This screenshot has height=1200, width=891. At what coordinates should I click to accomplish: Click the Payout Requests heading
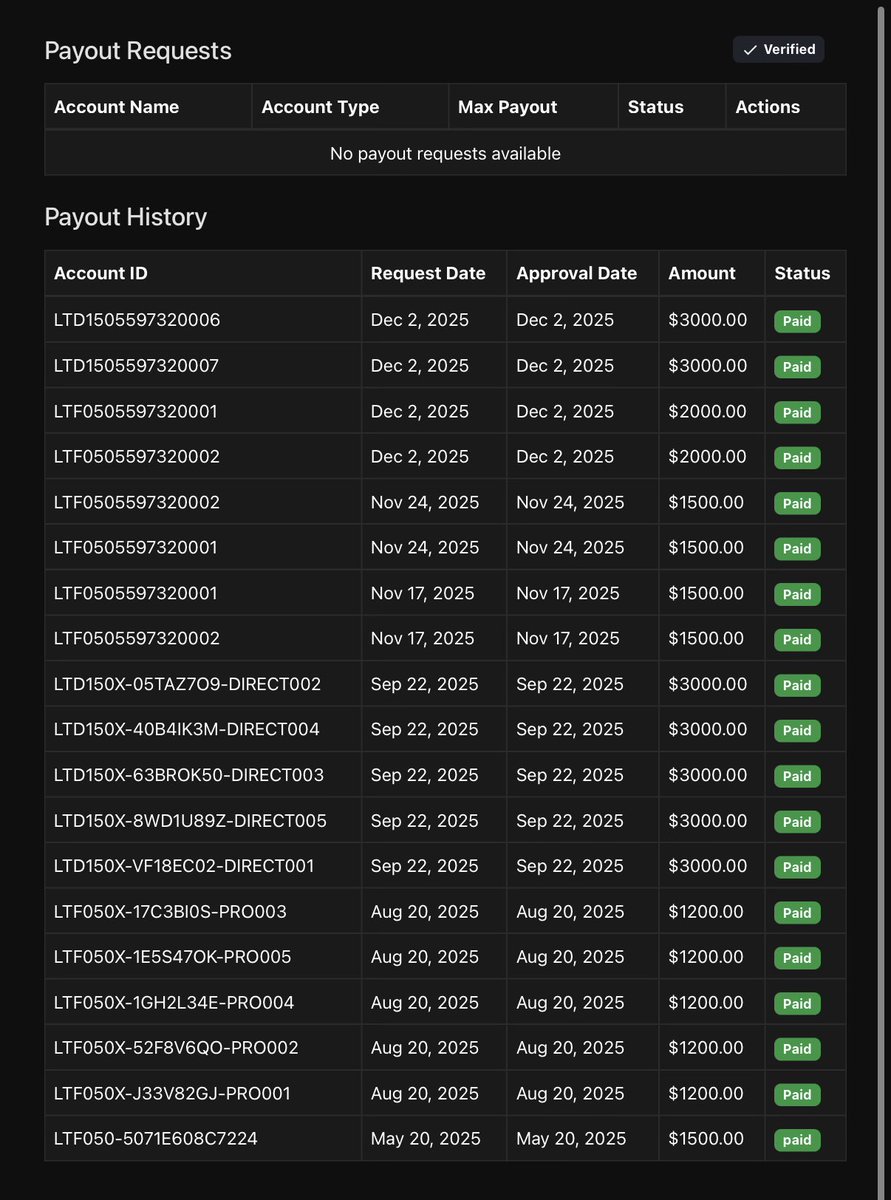coord(138,51)
